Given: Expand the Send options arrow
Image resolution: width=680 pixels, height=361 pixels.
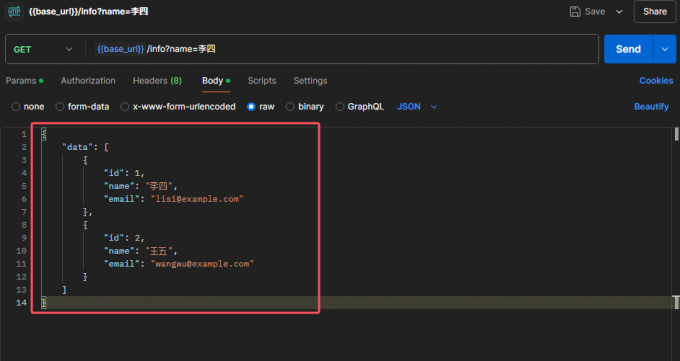Looking at the screenshot, I should 664,49.
